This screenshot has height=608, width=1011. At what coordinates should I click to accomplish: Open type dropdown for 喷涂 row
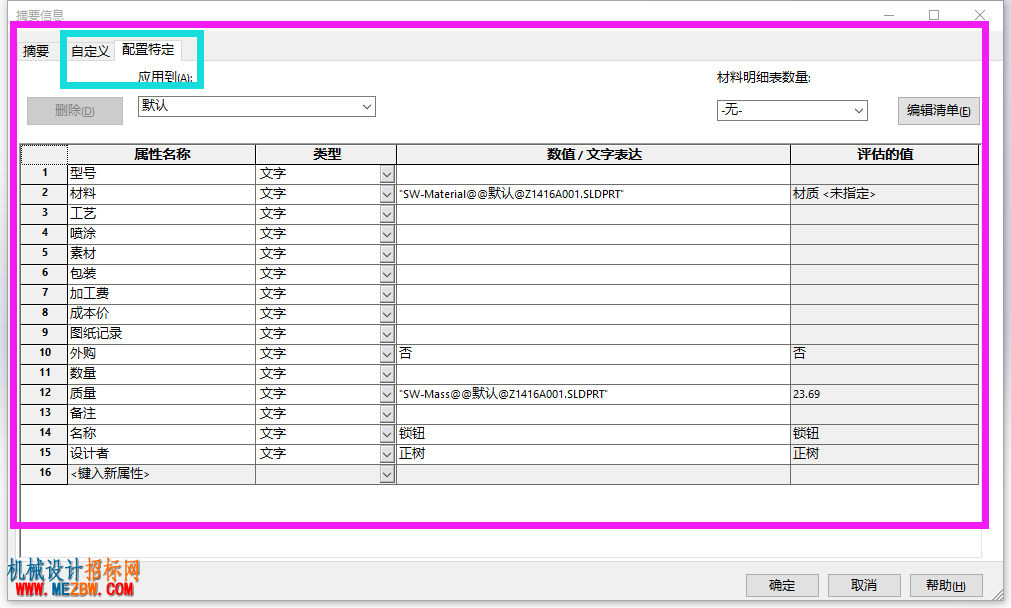387,234
